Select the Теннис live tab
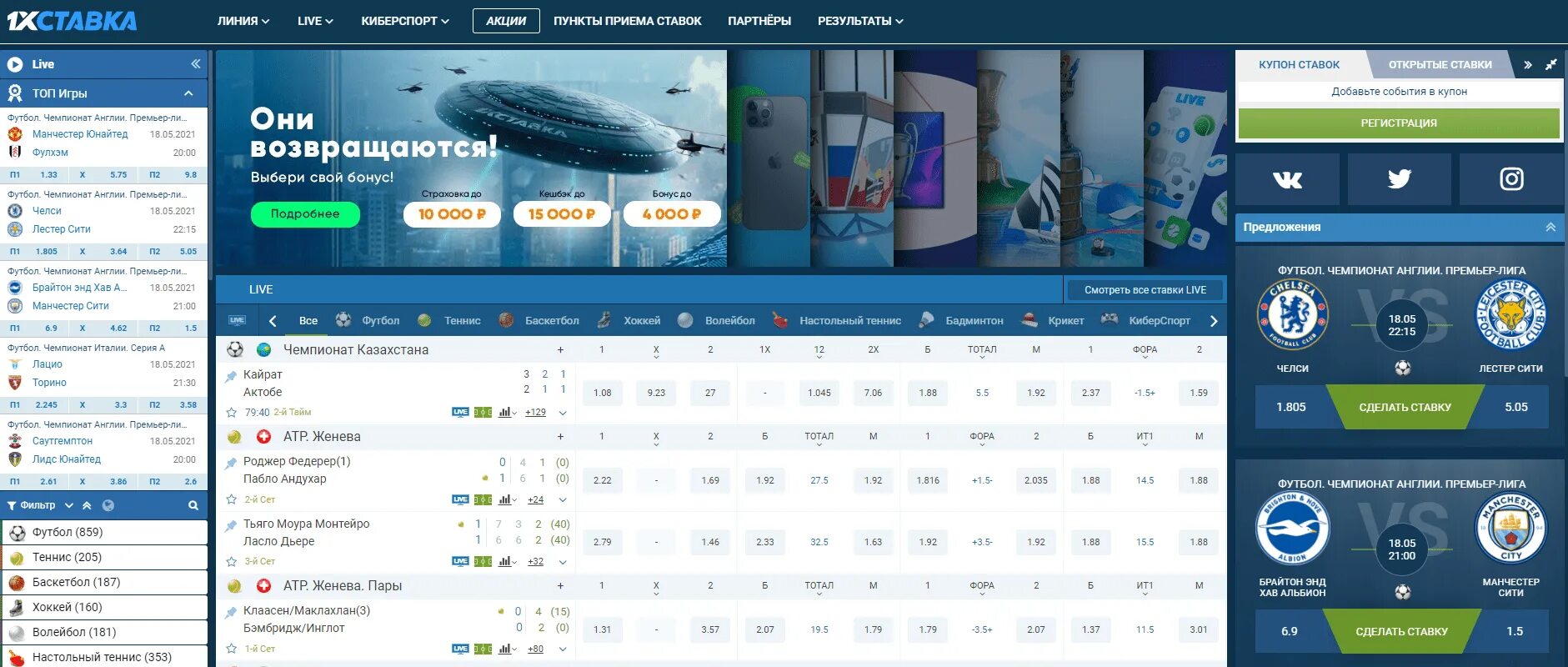Screen dimensions: 1568x667 (x=448, y=320)
